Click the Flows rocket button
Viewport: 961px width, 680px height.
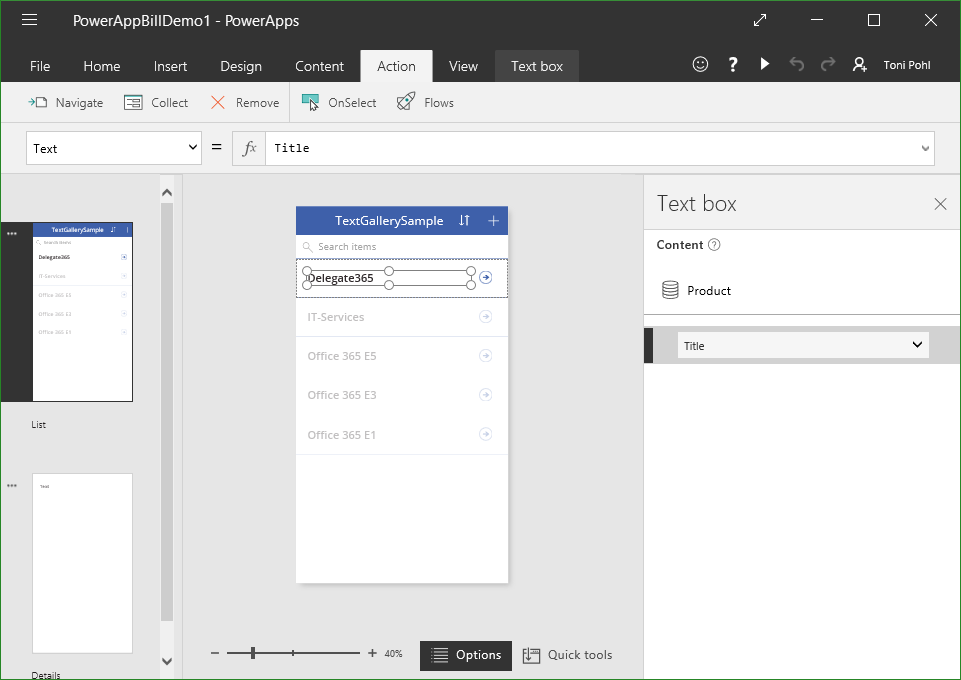click(x=425, y=102)
